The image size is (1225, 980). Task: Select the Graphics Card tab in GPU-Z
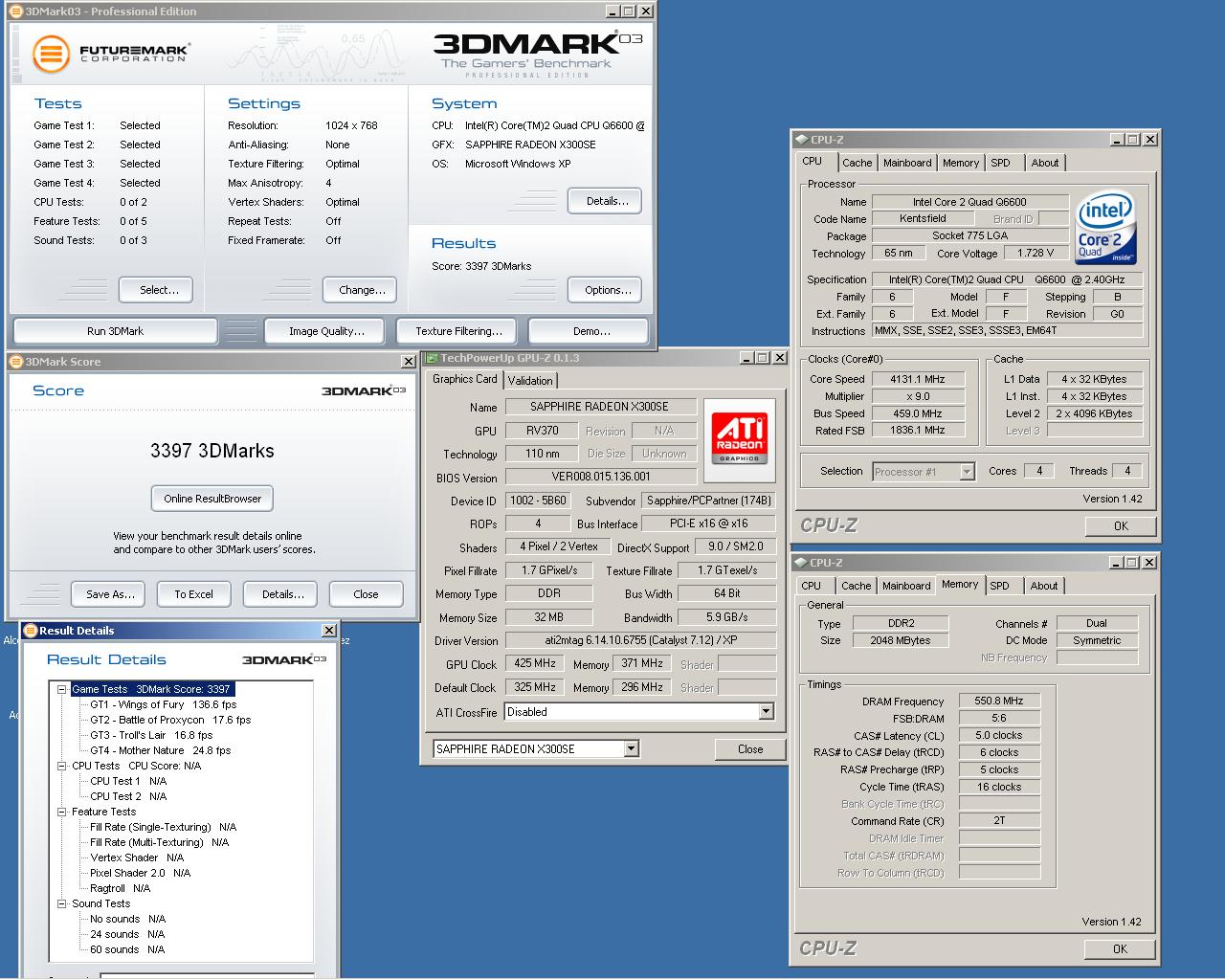point(465,379)
